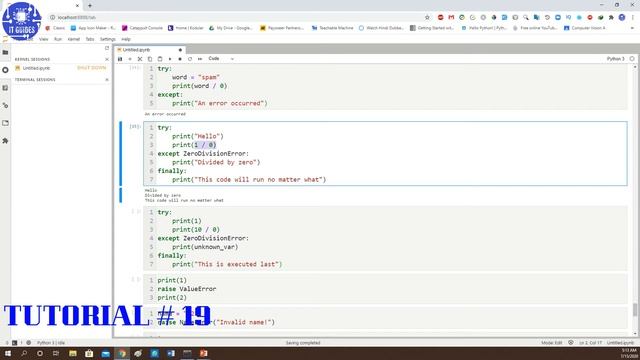Click the try/finally cell printing Hello
640x360 pixels.
click(x=385, y=153)
